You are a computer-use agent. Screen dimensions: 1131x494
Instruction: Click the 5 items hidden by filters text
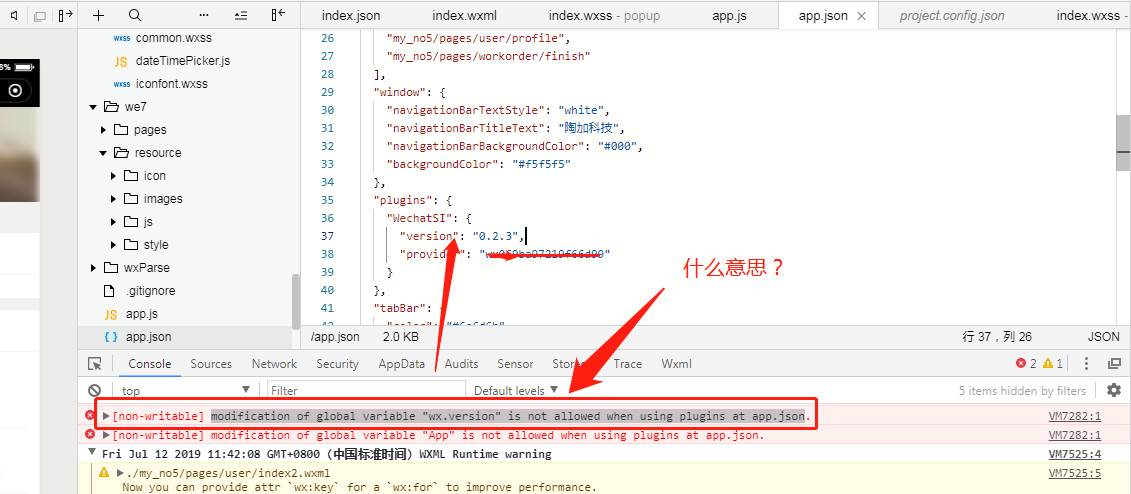pos(1022,390)
